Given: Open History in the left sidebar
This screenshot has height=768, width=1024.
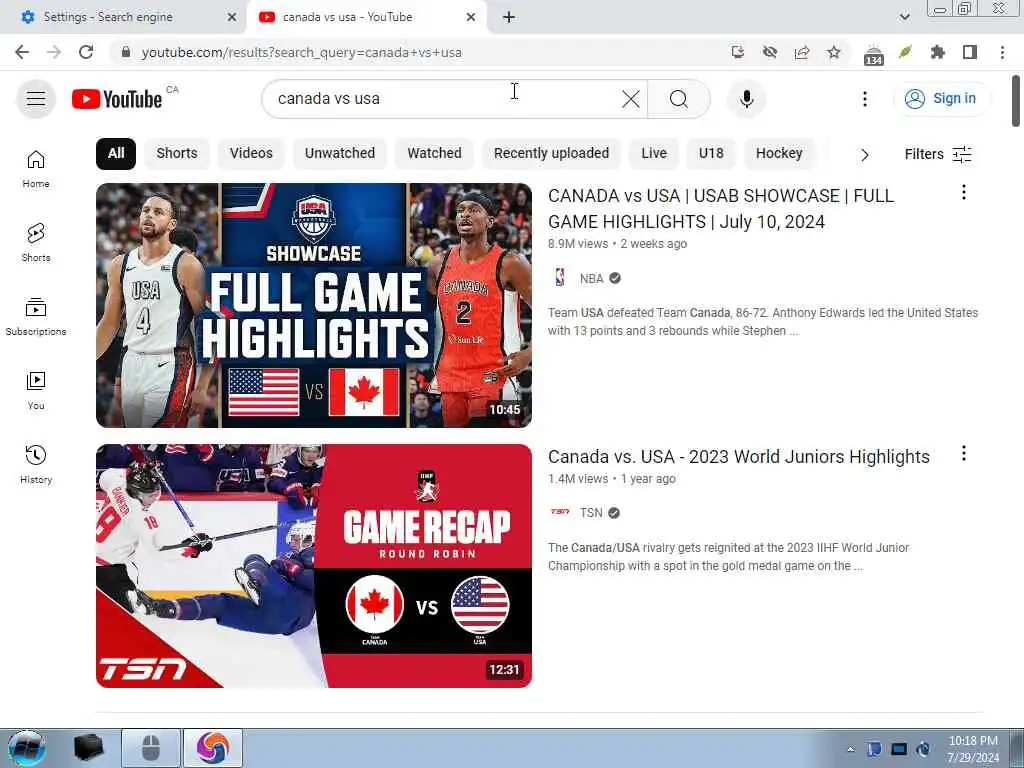Looking at the screenshot, I should coord(36,464).
